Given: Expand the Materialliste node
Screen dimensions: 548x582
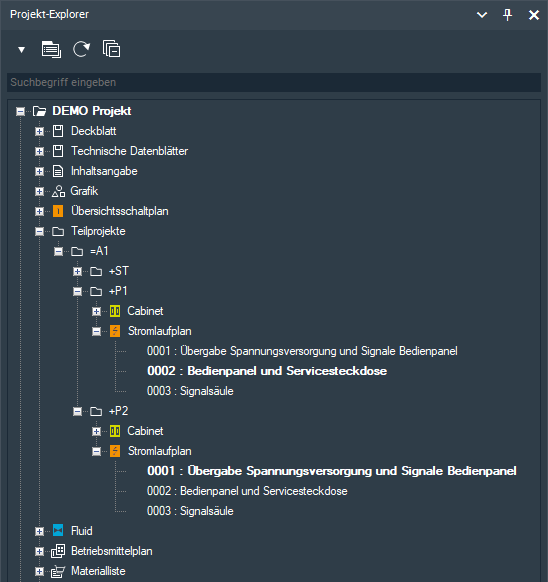Looking at the screenshot, I should pos(39,571).
